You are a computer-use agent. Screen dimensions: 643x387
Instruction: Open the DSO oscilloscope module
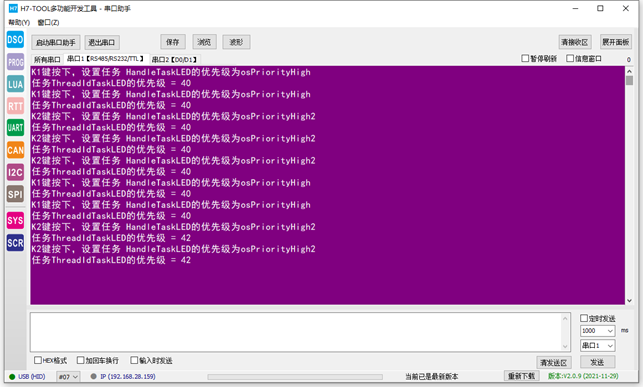[15, 40]
